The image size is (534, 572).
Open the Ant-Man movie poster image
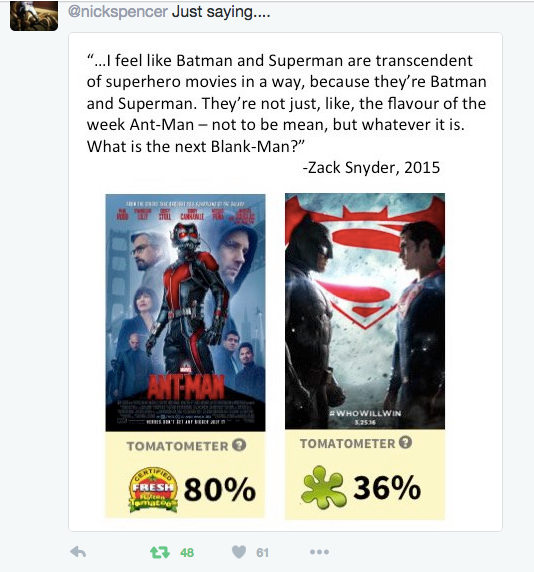pyautogui.click(x=185, y=313)
